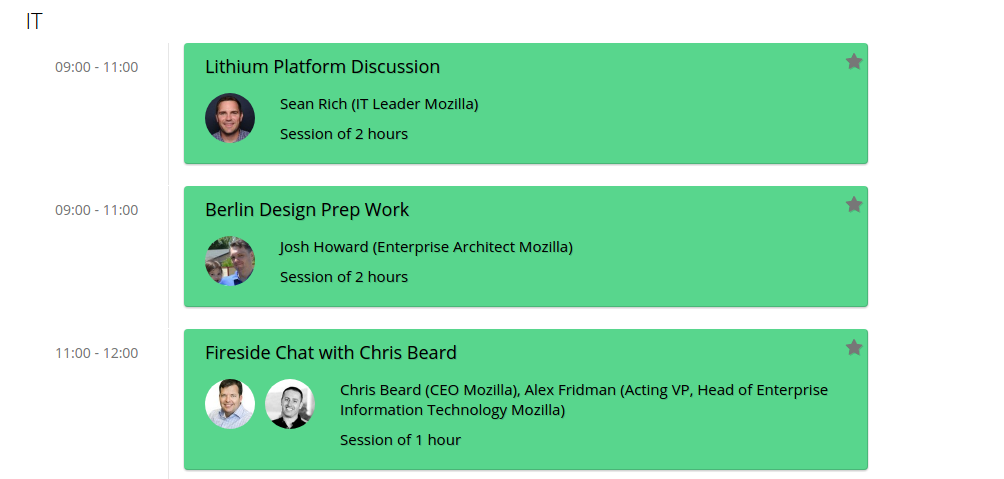The height and width of the screenshot is (479, 1004).
Task: Open the Lithium Platform Discussion title
Action: [x=322, y=67]
